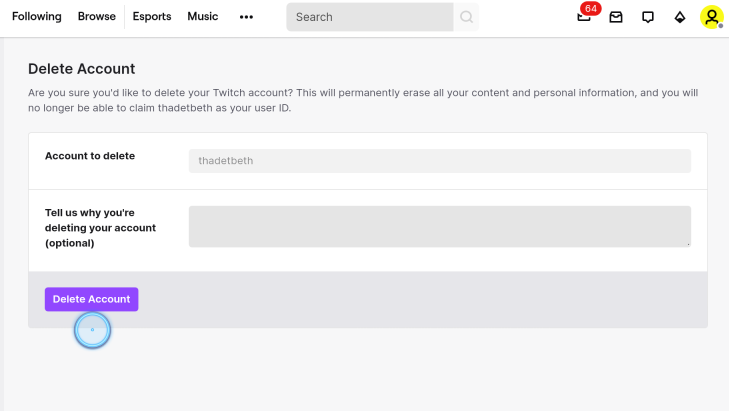Navigate to Esports

152,16
